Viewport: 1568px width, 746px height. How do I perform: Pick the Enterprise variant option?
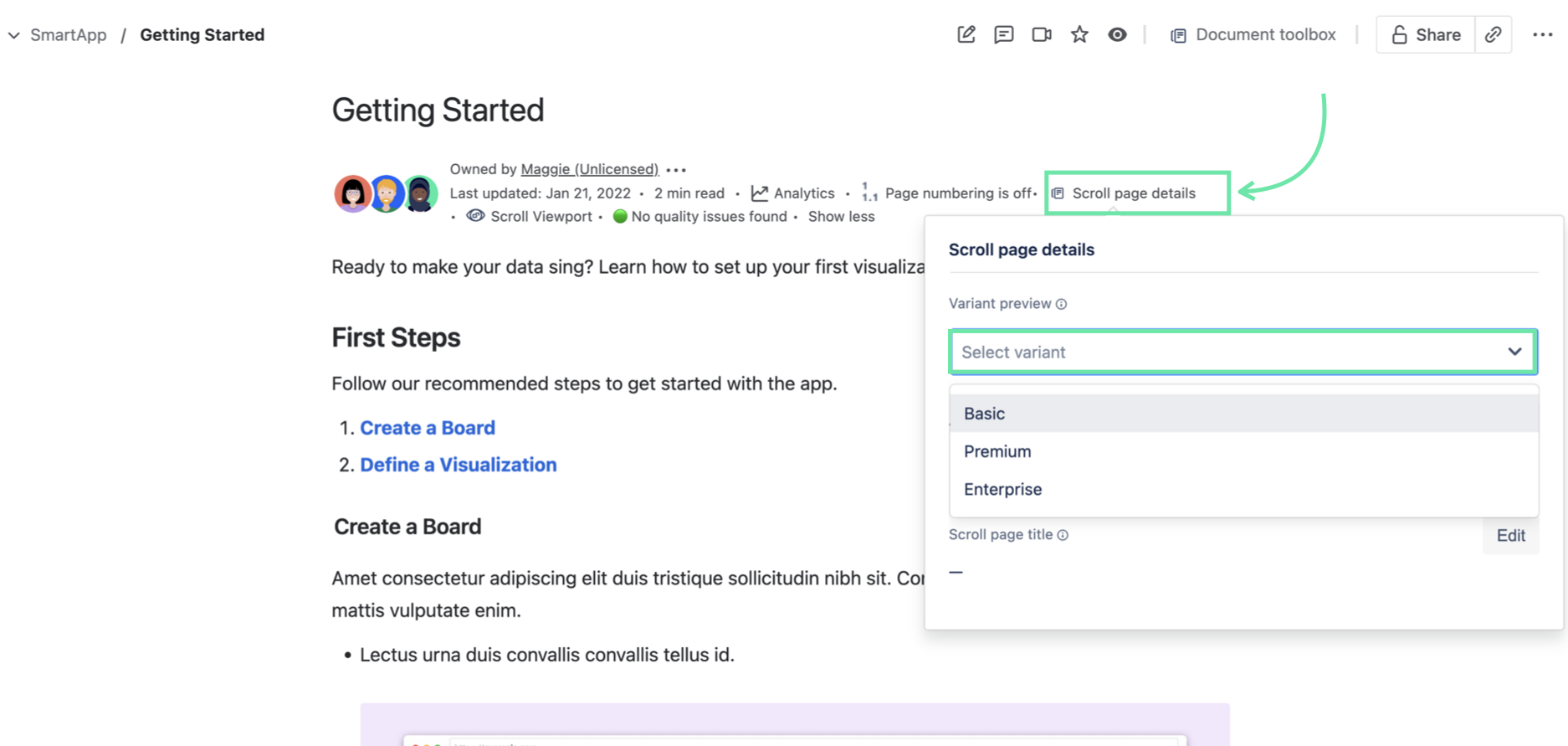[x=1002, y=489]
